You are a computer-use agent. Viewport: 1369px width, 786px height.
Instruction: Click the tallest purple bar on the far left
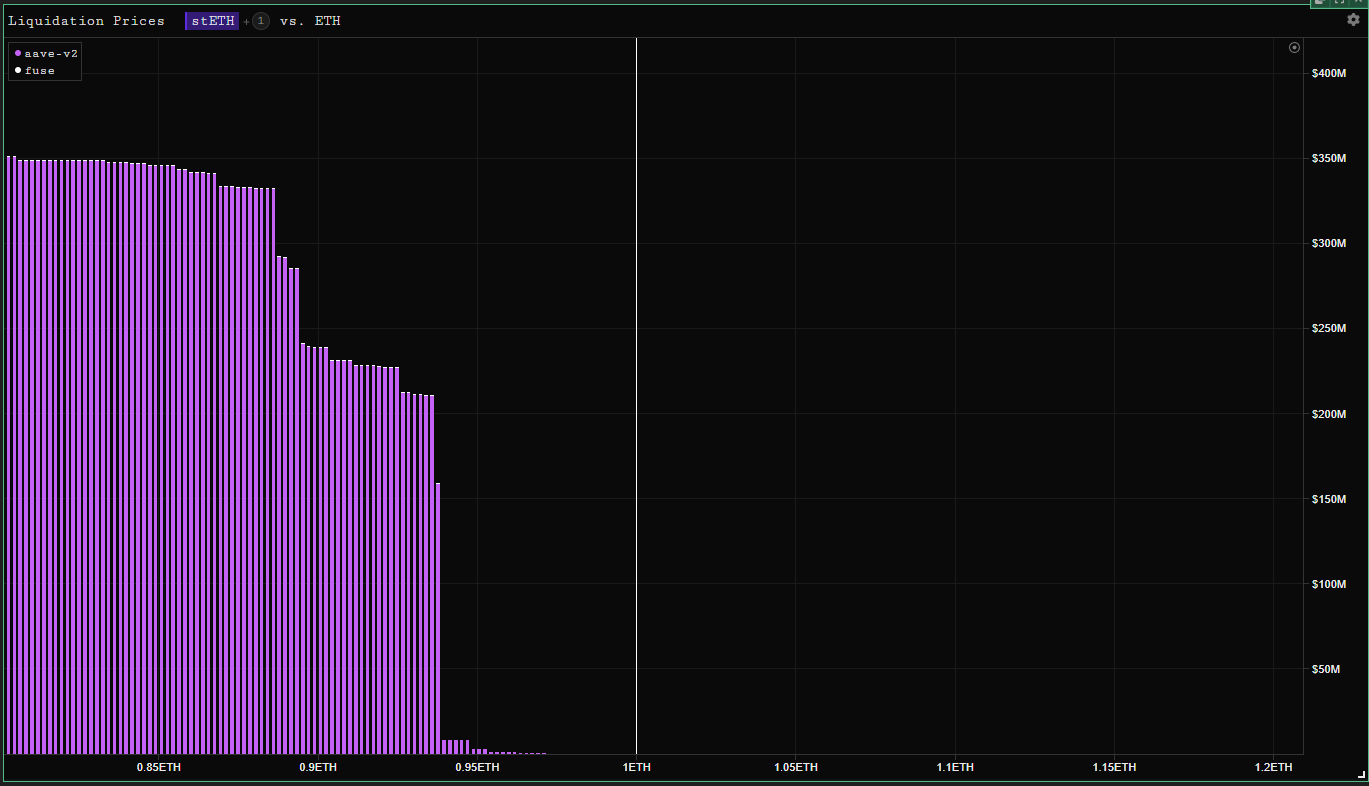tap(8, 454)
